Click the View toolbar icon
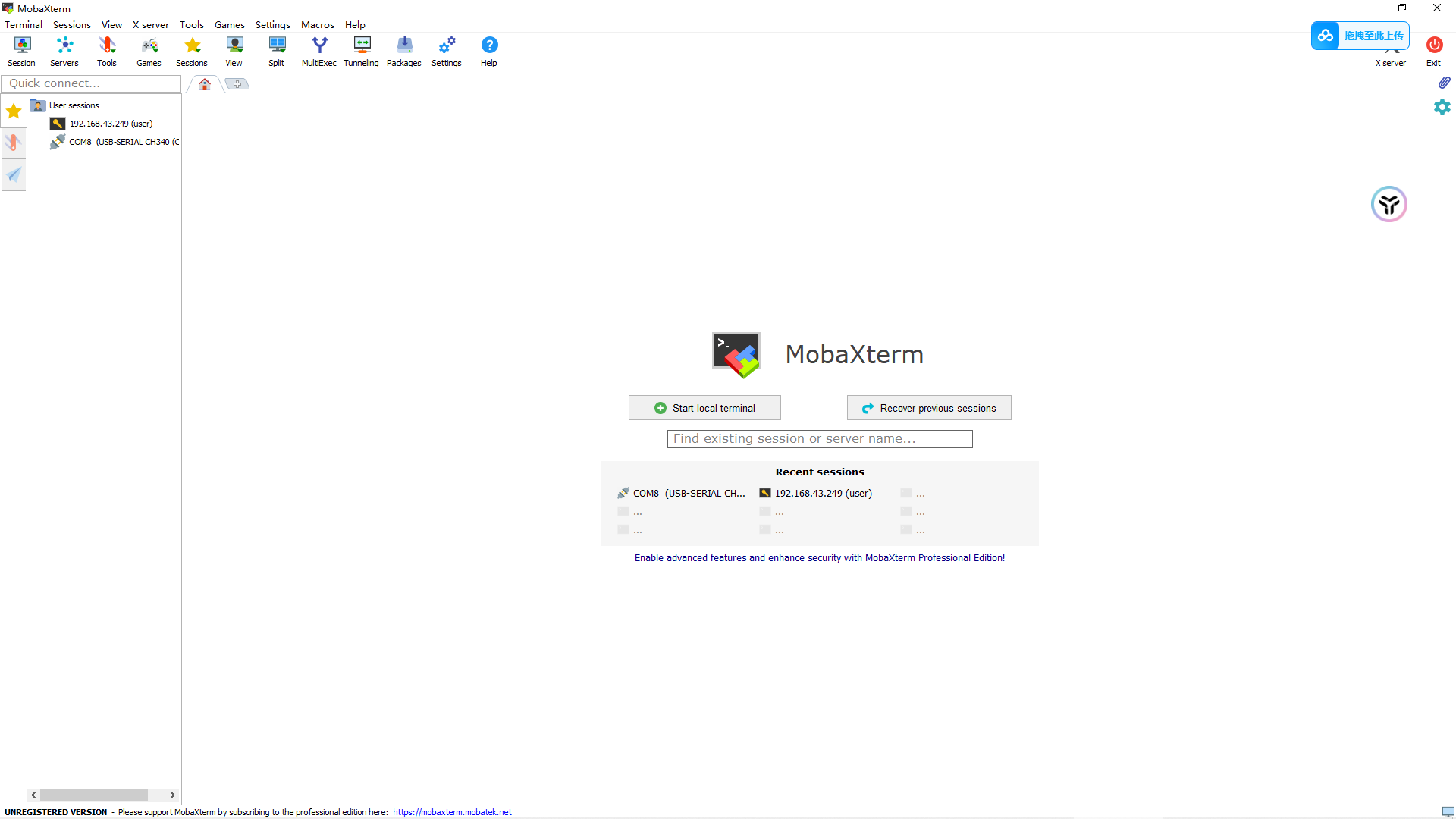1456x819 pixels. (x=234, y=52)
